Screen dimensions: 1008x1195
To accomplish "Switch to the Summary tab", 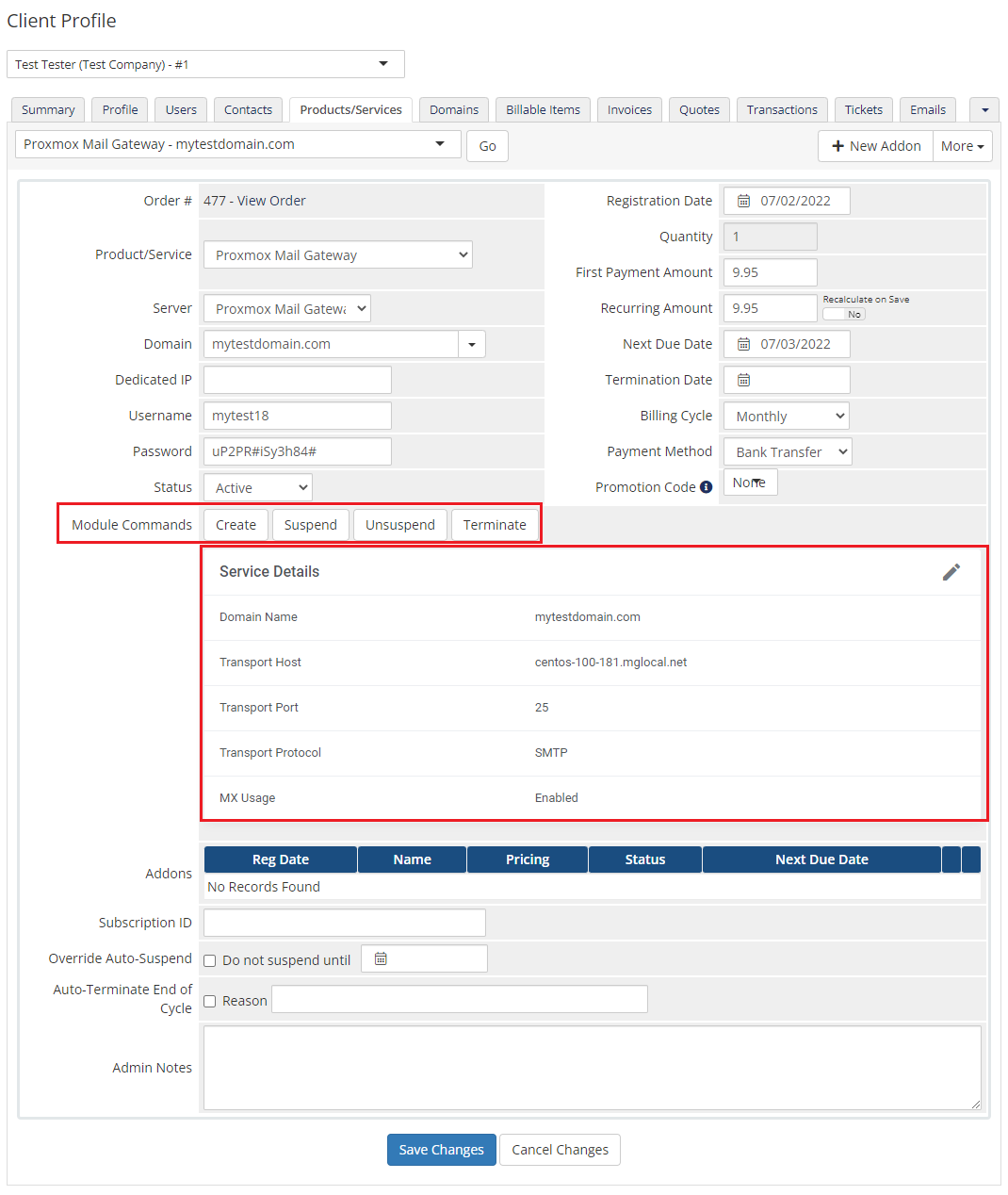I will click(48, 110).
